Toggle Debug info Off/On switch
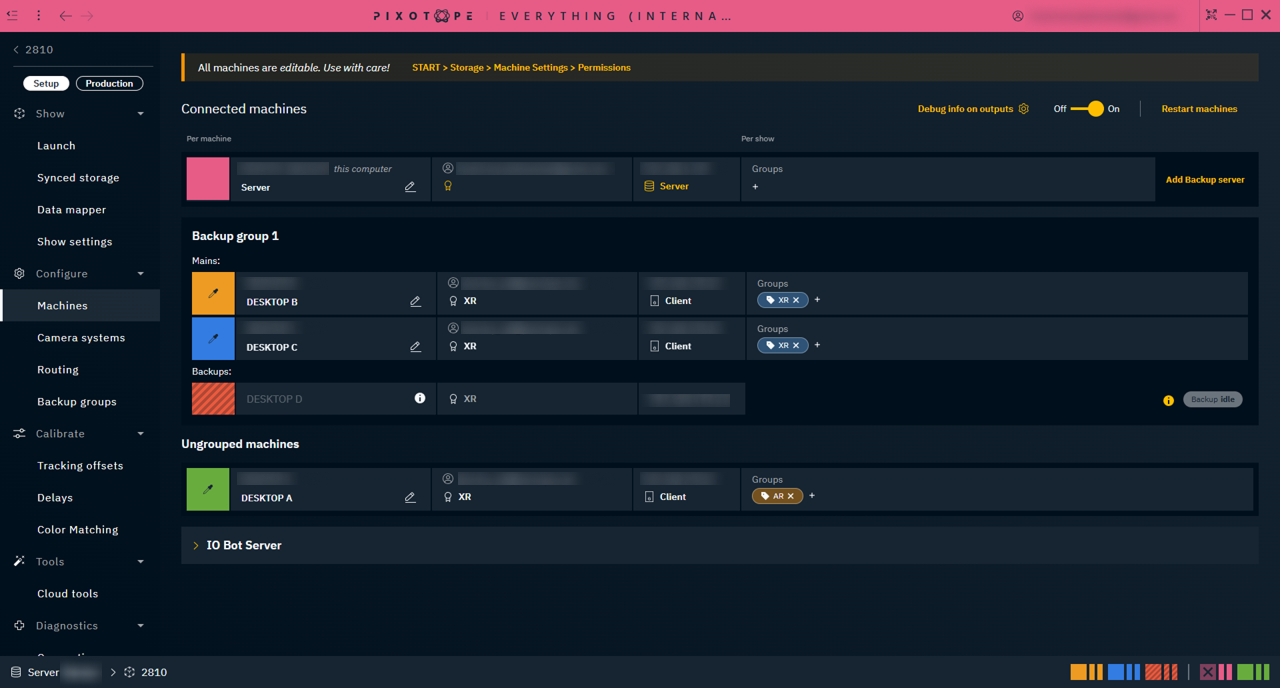This screenshot has width=1280, height=688. tap(1087, 109)
